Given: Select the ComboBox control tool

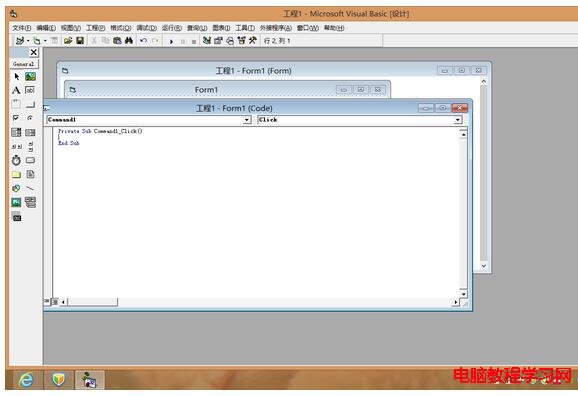Looking at the screenshot, I should 16,132.
